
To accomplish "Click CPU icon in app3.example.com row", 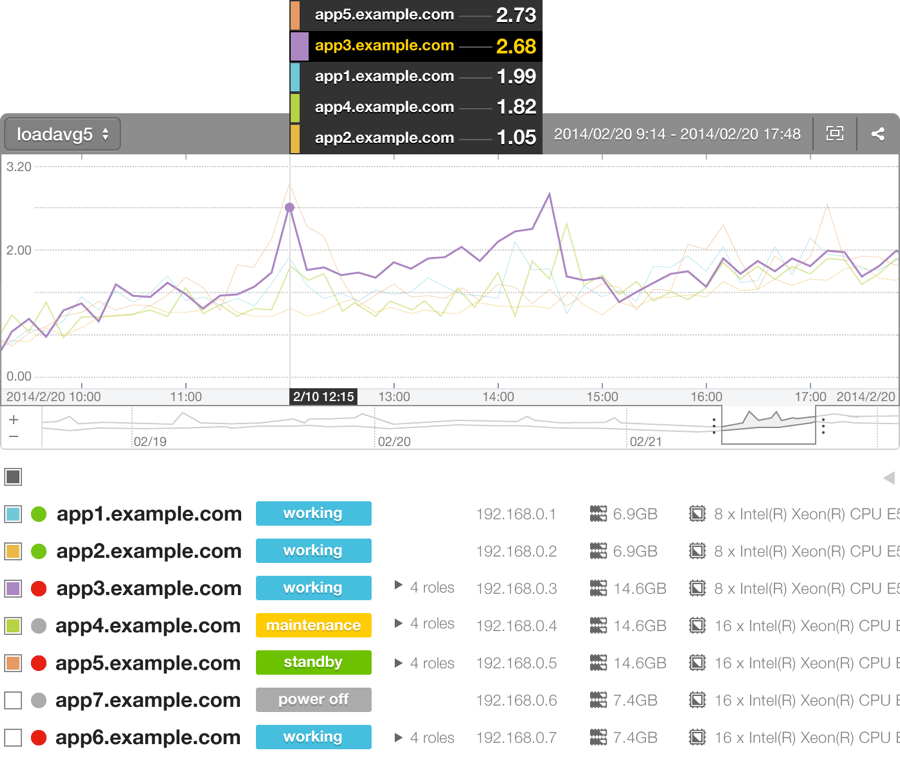I will [697, 589].
